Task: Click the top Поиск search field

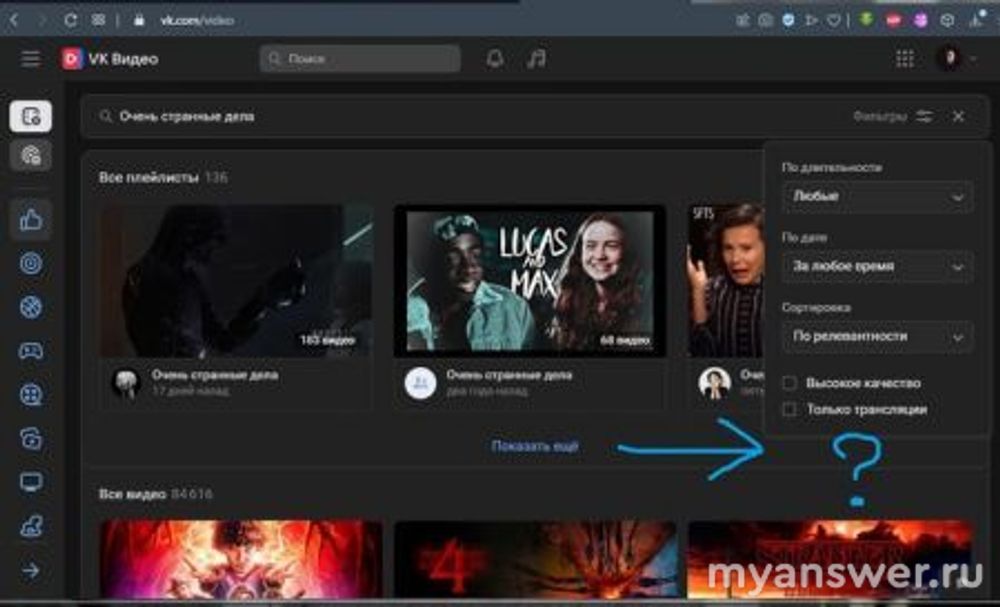Action: [360, 59]
